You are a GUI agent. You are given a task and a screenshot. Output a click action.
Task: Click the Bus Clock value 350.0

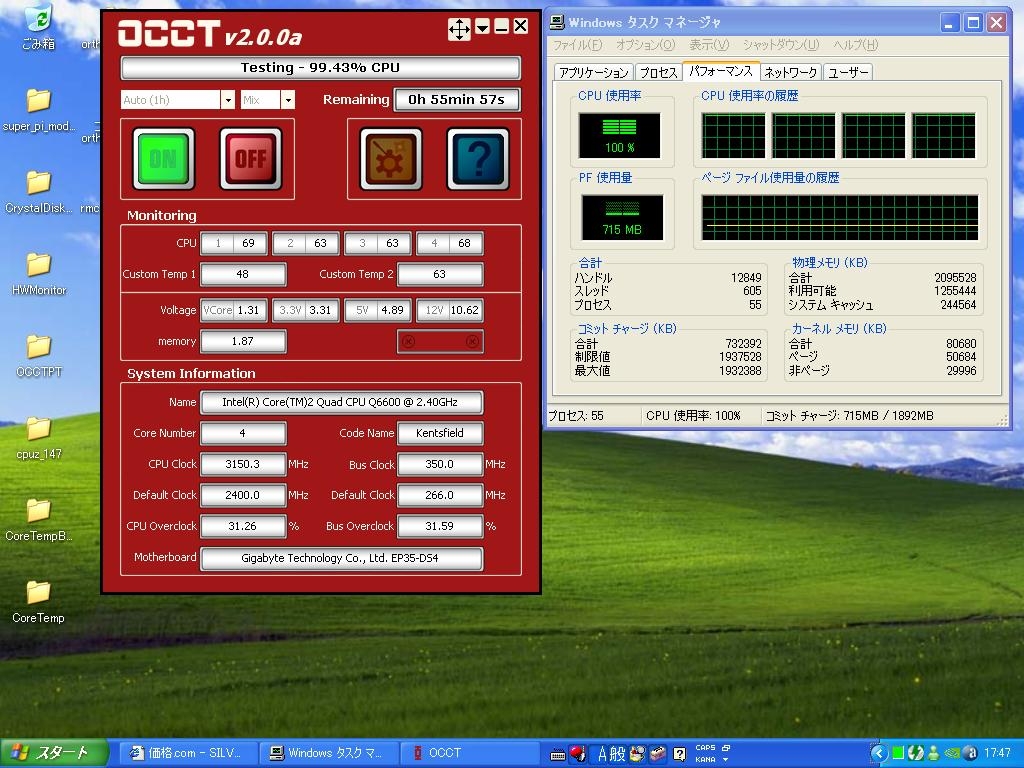point(440,464)
